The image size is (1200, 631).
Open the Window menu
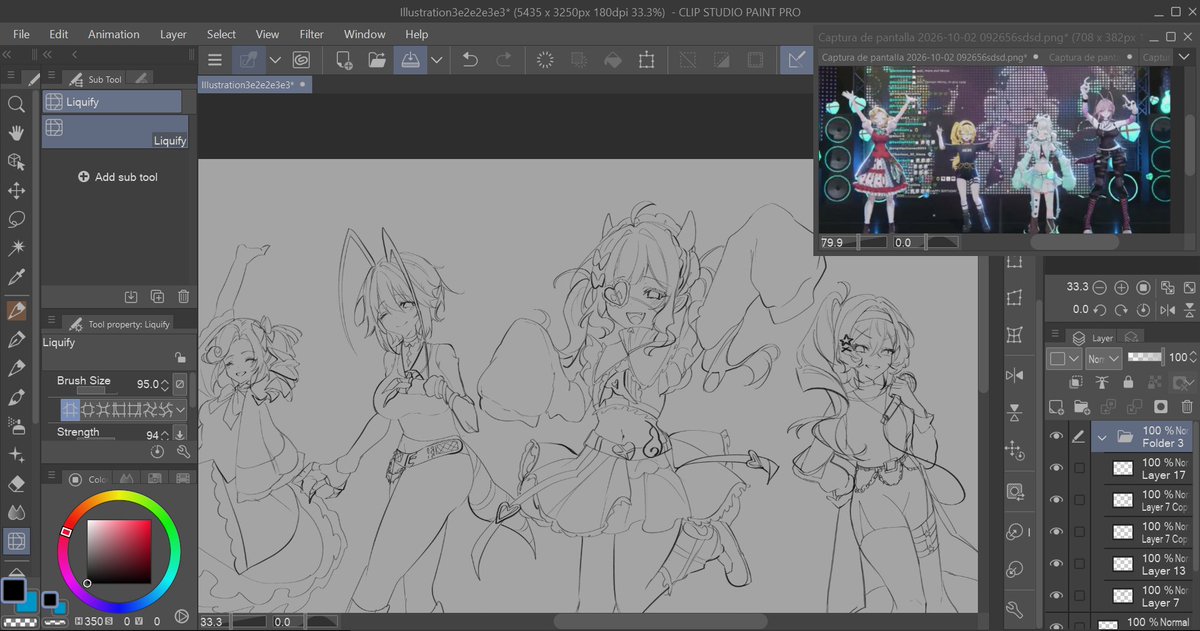tap(364, 34)
